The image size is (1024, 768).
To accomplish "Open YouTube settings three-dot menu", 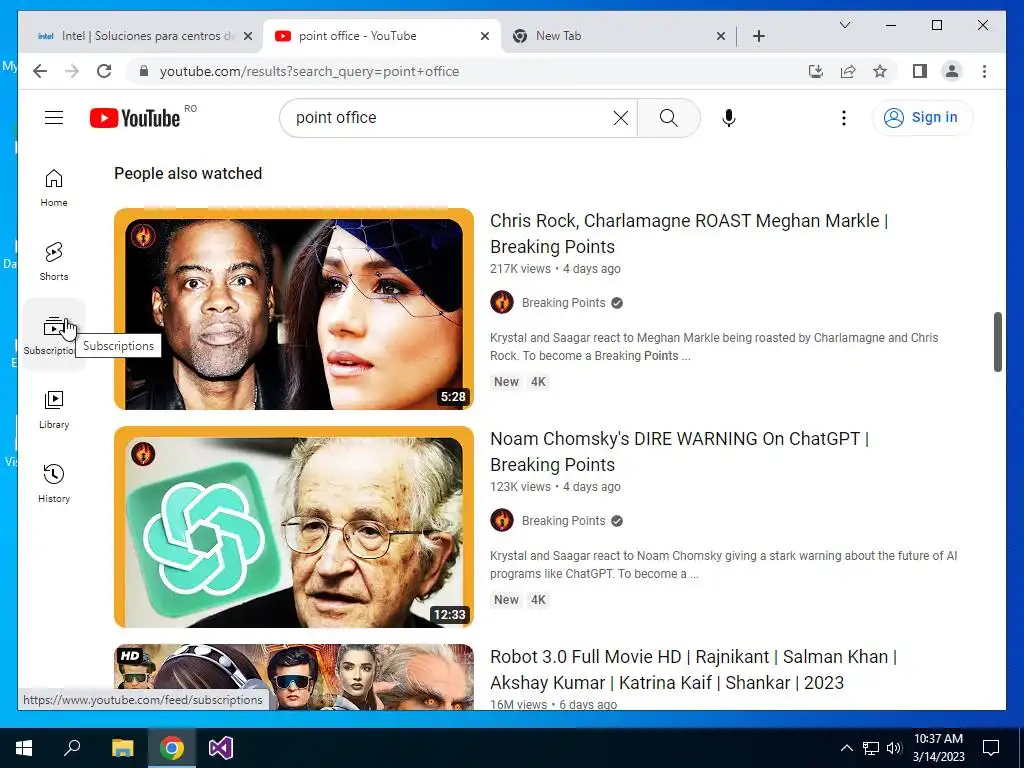I will click(x=844, y=118).
